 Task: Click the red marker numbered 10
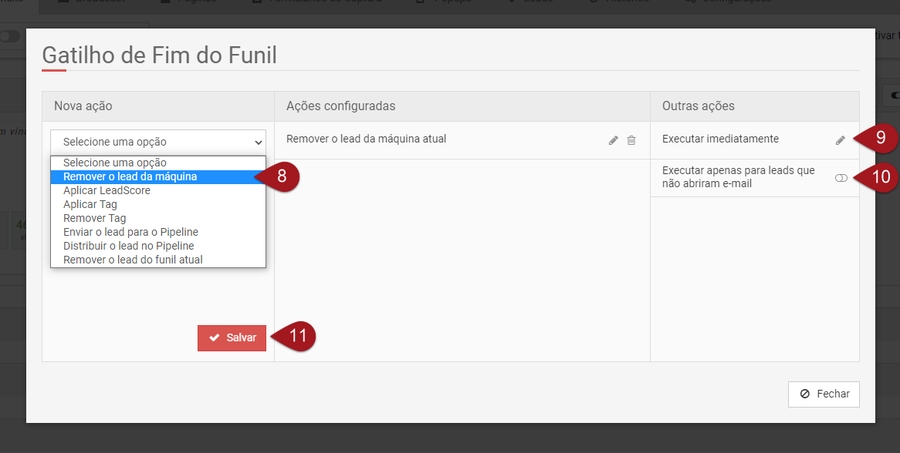coord(882,177)
